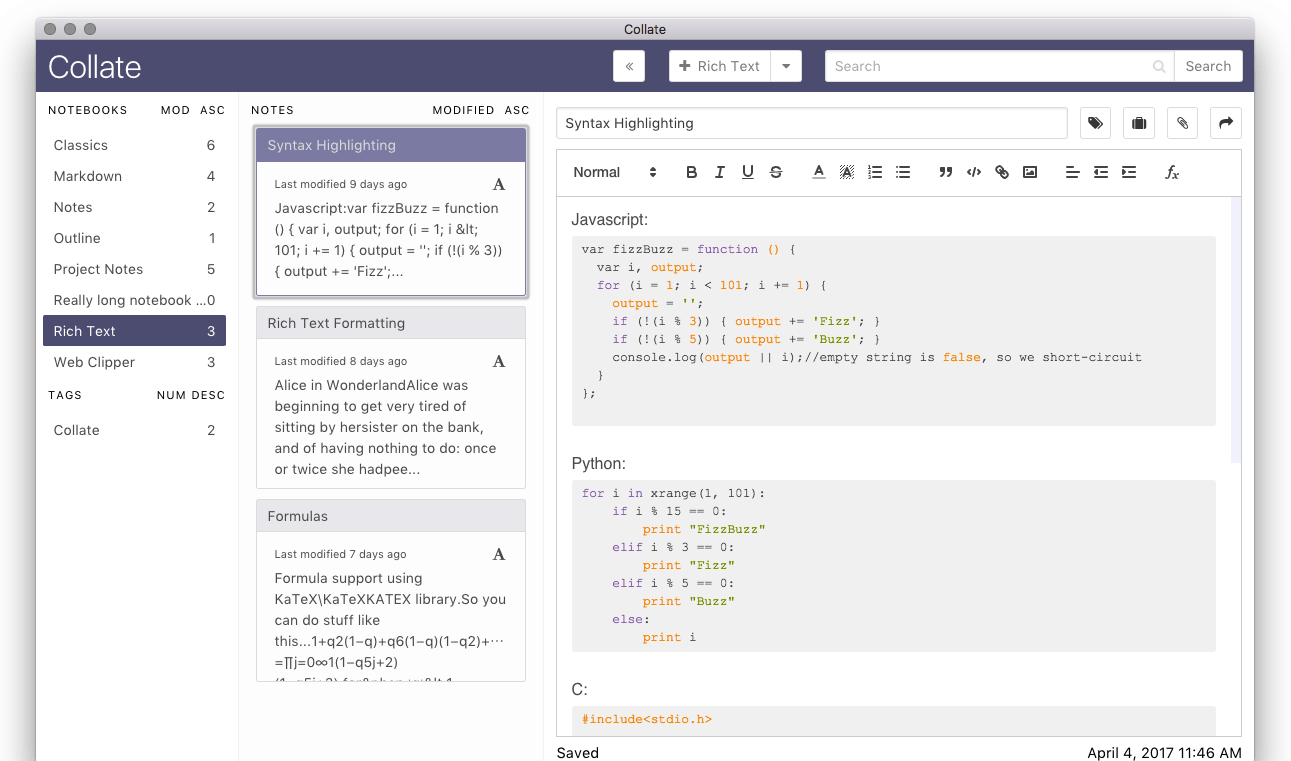The image size is (1291, 761).
Task: Click the share arrow icon
Action: pyautogui.click(x=1225, y=123)
